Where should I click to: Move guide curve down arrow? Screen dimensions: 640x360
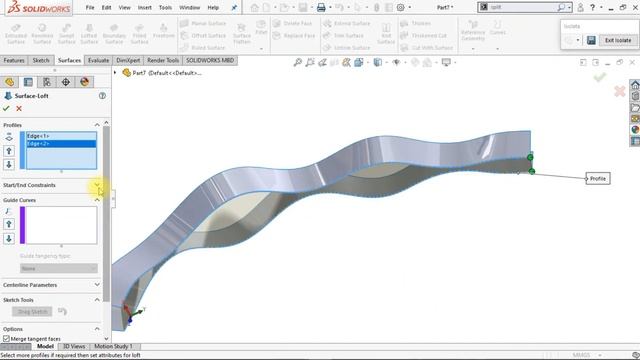(x=9, y=238)
